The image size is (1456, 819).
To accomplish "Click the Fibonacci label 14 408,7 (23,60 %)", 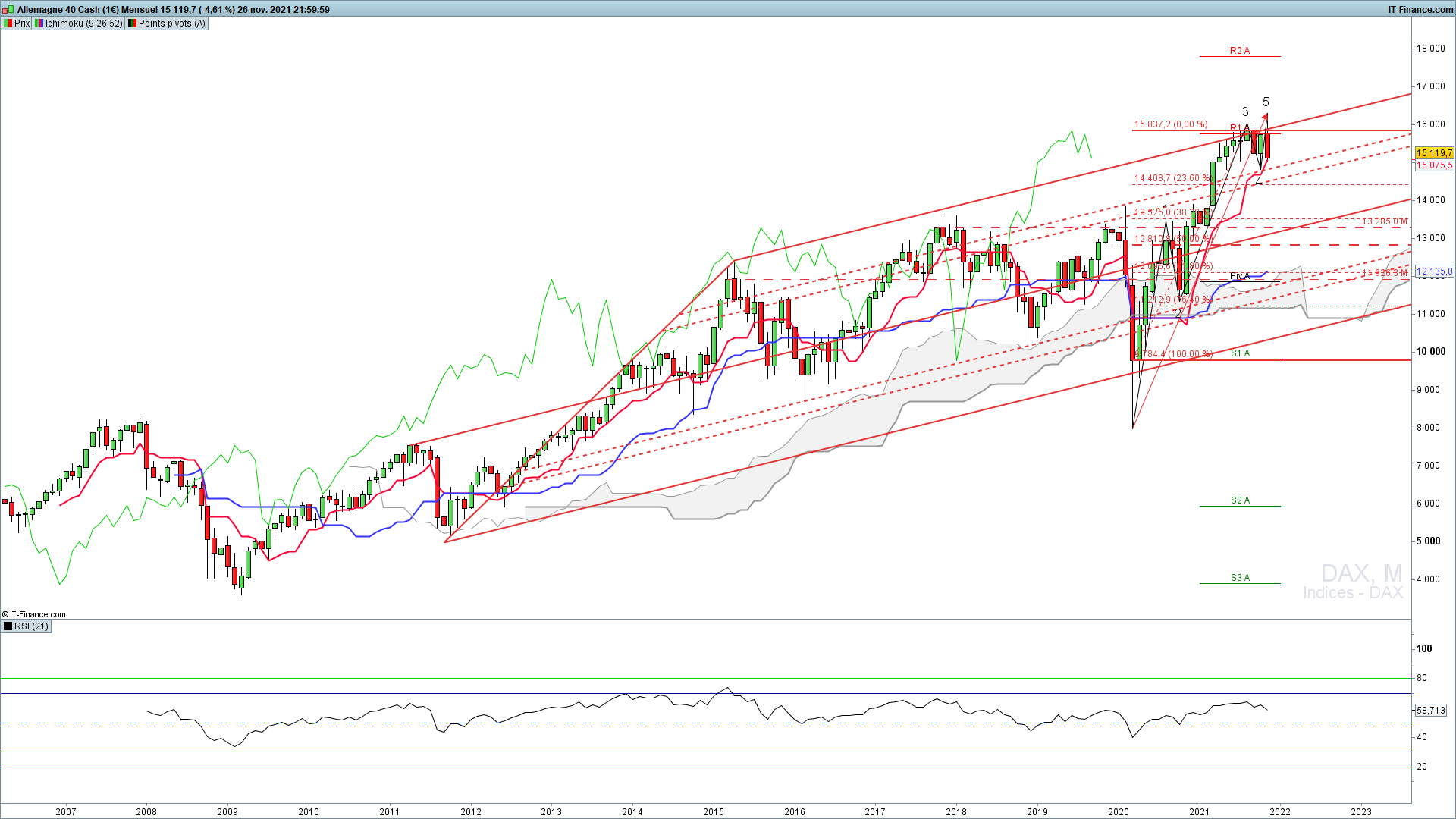I will pos(1172,178).
